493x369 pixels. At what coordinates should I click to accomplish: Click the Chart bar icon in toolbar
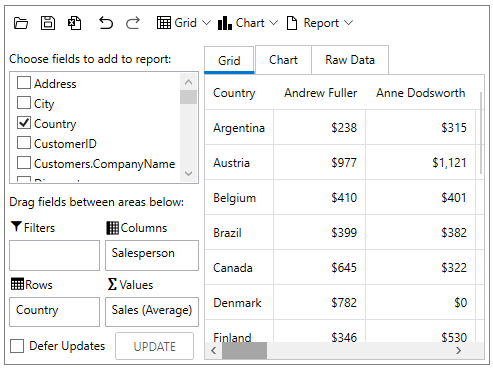pyautogui.click(x=225, y=23)
